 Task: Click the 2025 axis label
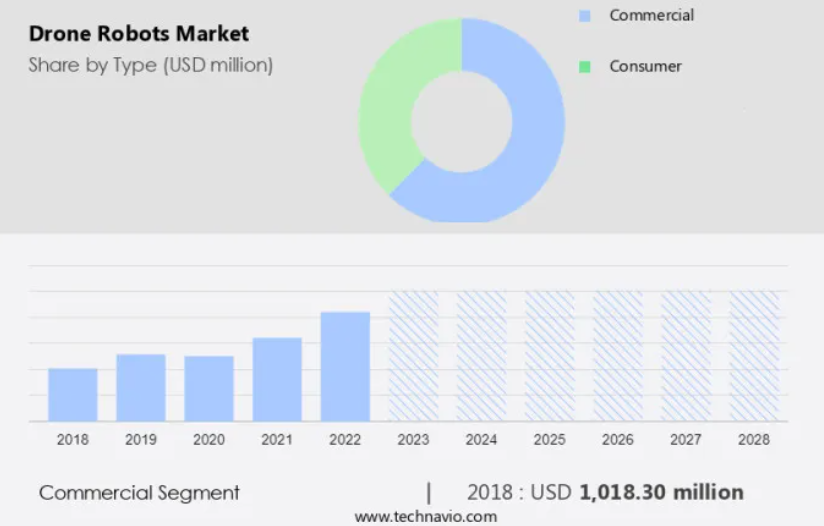(550, 439)
